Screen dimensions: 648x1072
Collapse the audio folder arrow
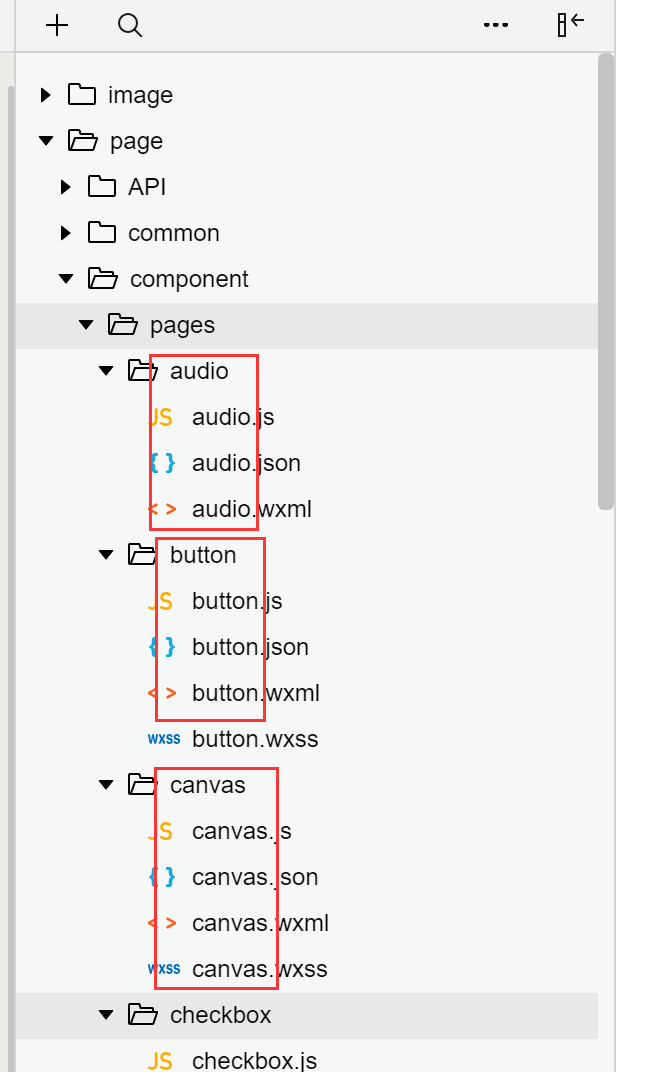[x=107, y=371]
